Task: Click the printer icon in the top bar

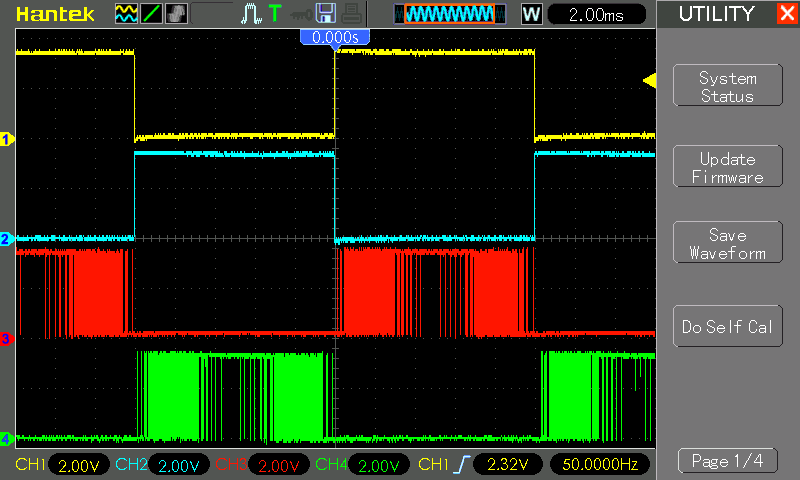Action: 349,14
